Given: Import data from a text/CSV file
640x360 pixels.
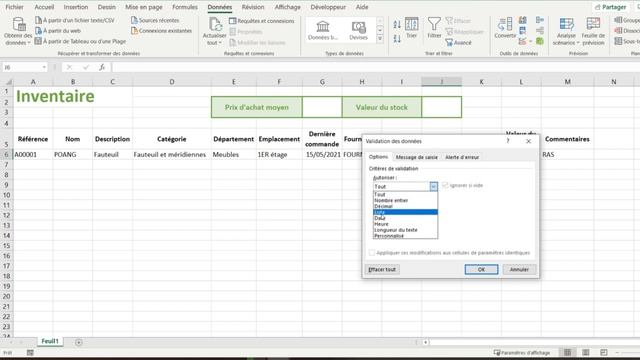Looking at the screenshot, I should (x=75, y=20).
